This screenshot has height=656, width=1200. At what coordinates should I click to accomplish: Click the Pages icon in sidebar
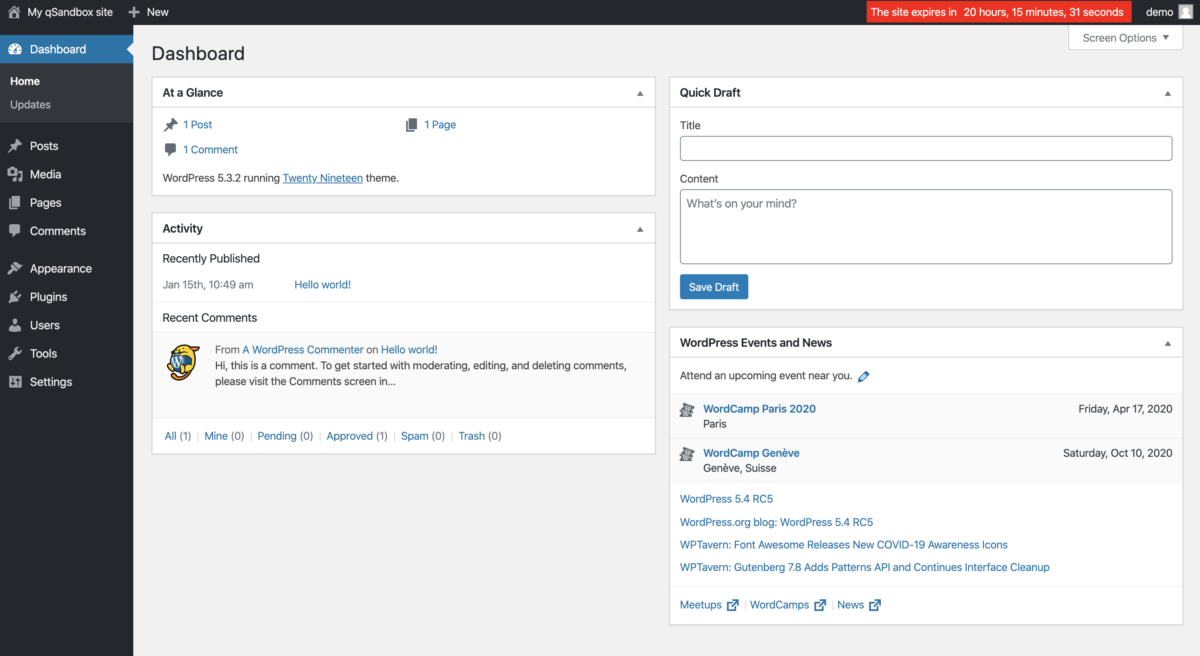point(15,202)
